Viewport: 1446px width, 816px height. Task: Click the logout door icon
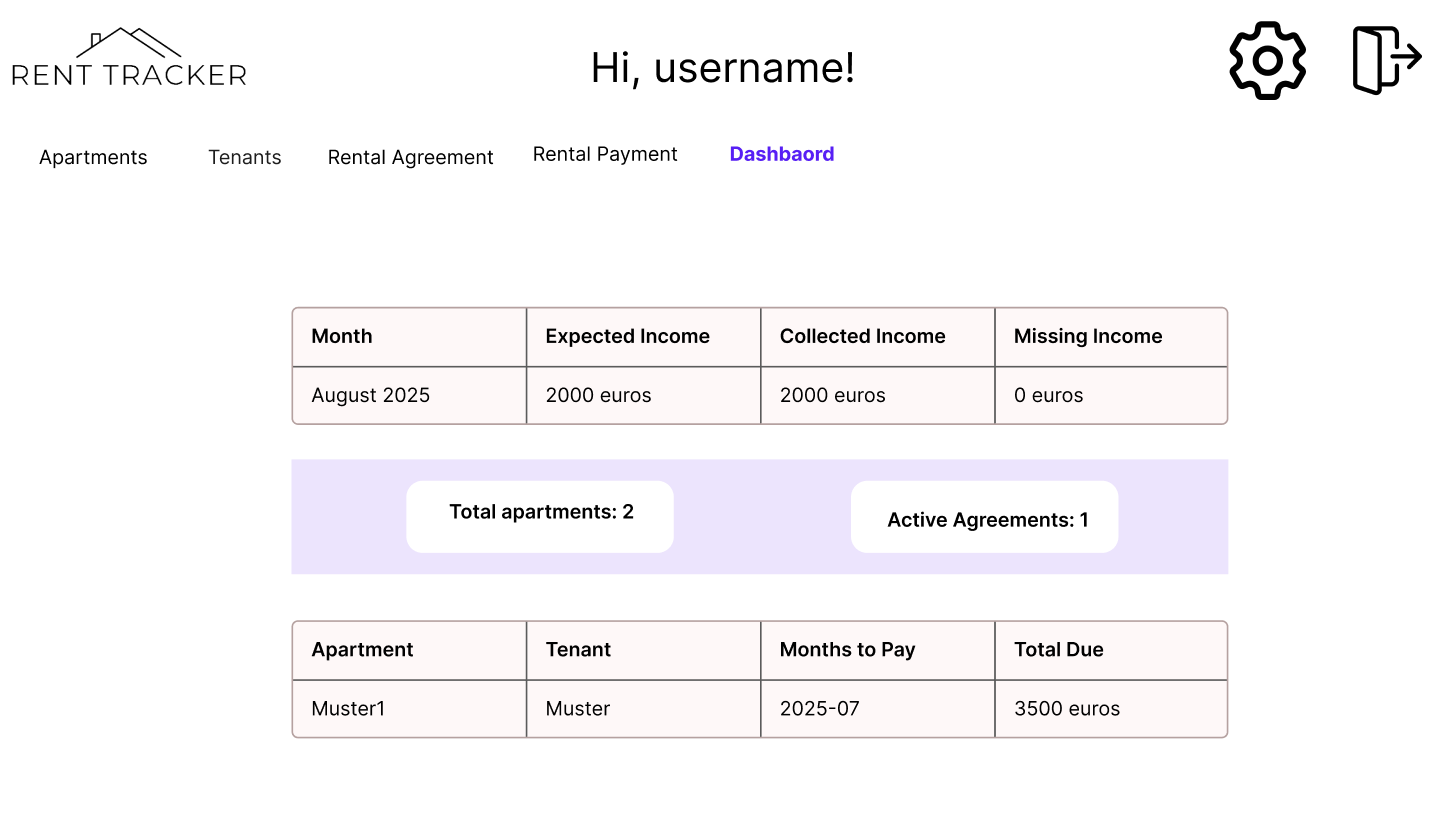pos(1386,61)
